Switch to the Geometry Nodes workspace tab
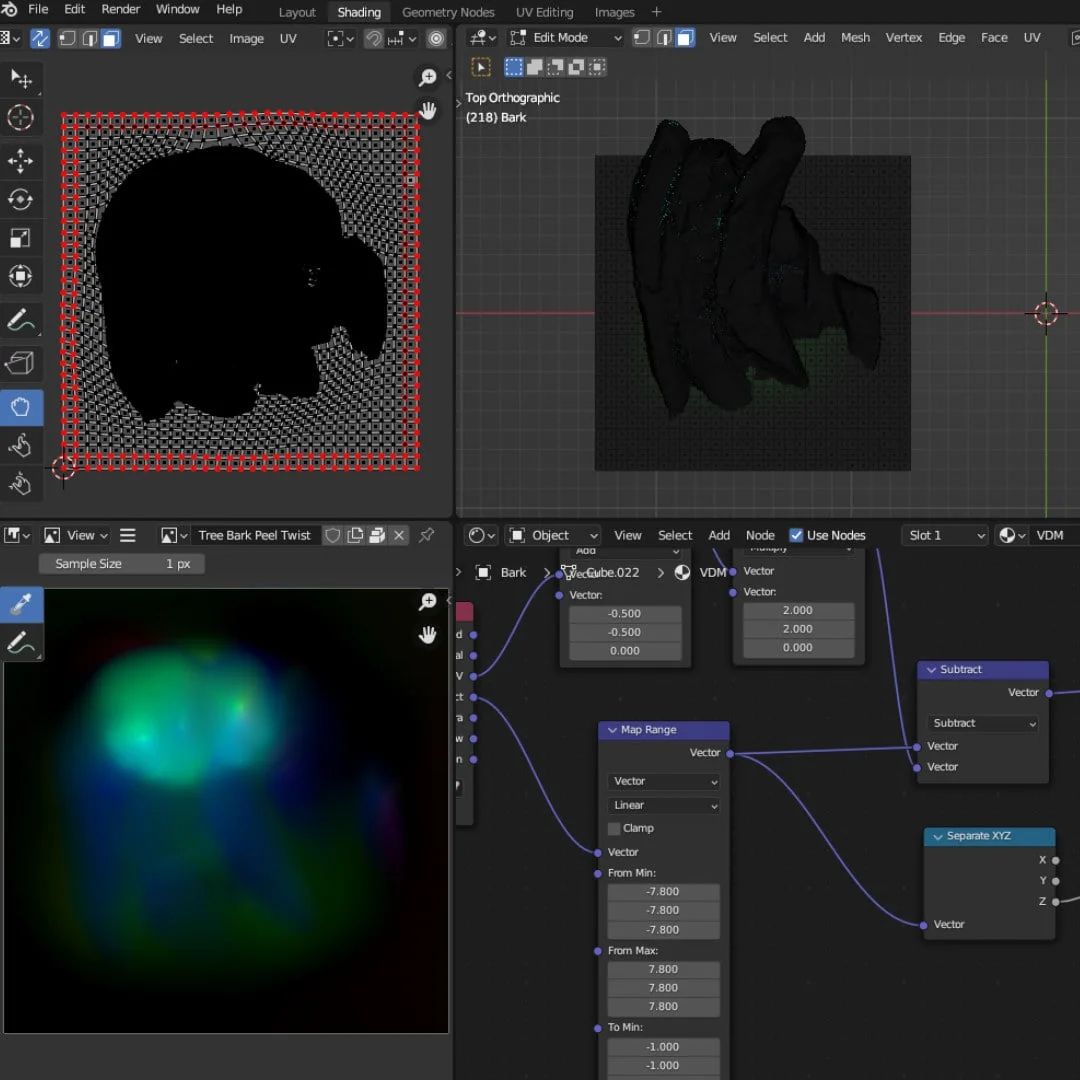This screenshot has height=1080, width=1080. point(448,13)
